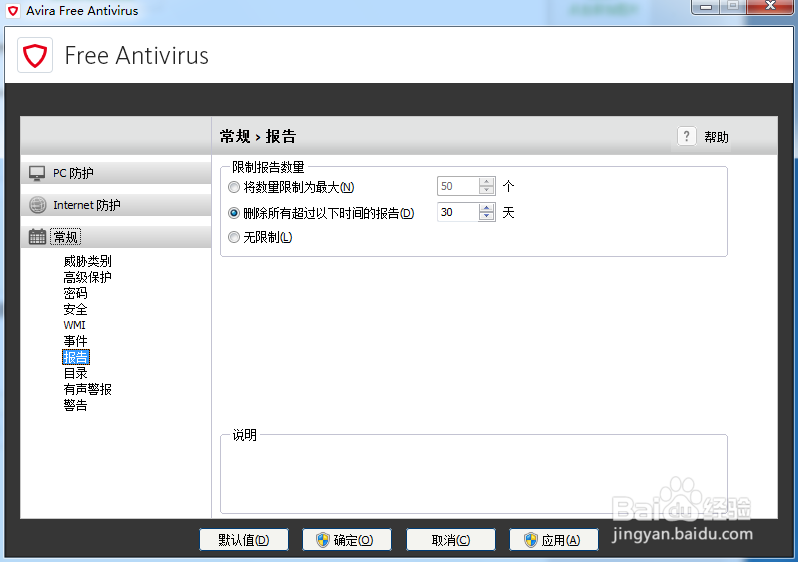Close the Avira Free Antivirus window
Screen dimensions: 798x562
(x=771, y=6)
